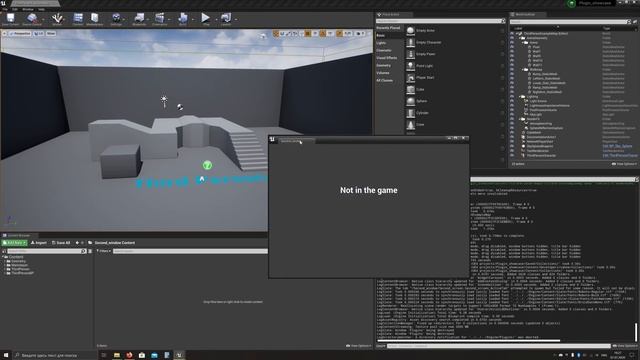Click the Output Log vertical scrollbar
Screen dimensions: 640x360
636,331
